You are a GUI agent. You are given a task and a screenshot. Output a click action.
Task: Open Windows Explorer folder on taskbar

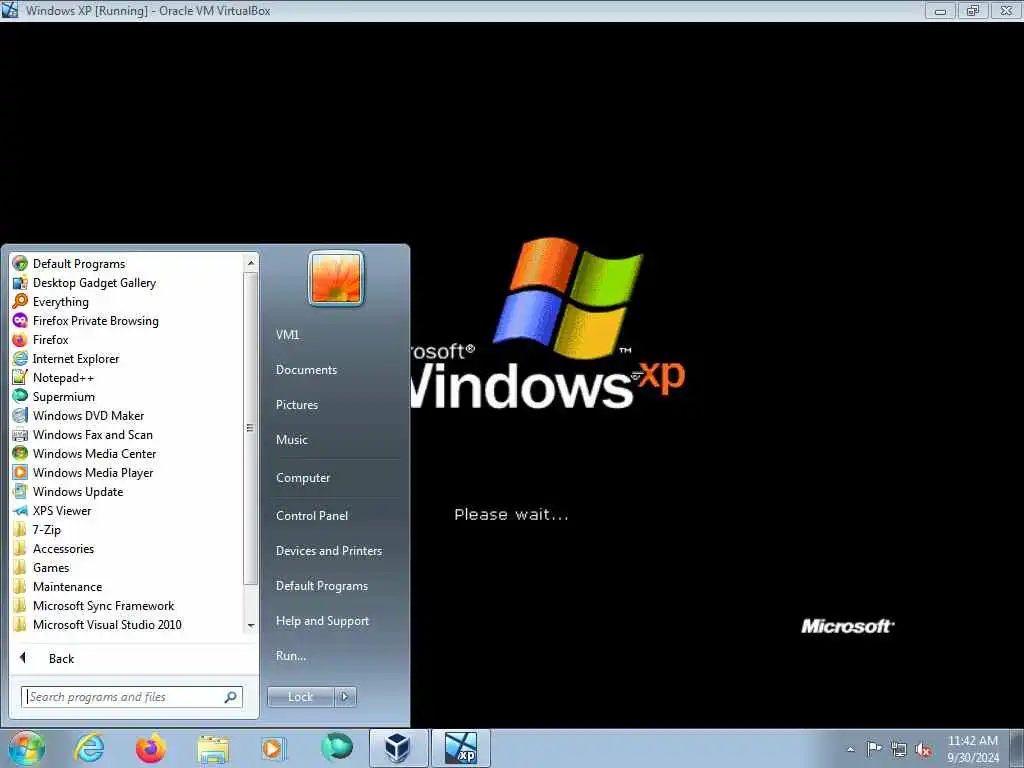[213, 749]
